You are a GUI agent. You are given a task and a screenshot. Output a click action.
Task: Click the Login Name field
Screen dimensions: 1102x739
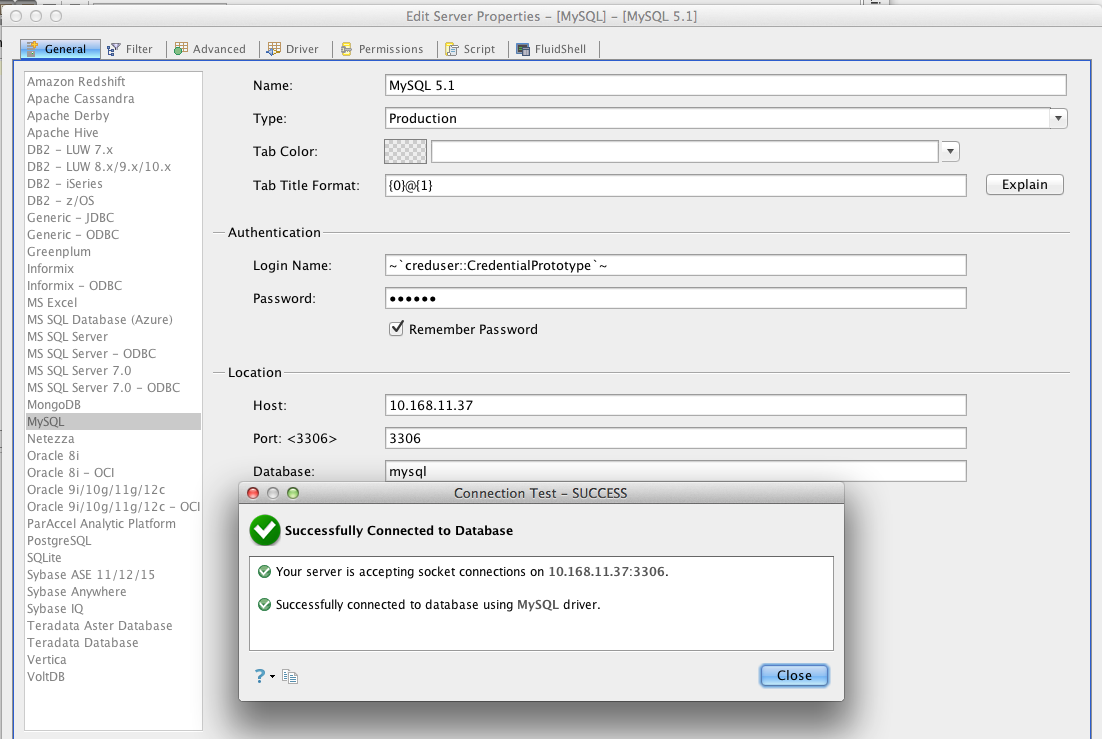(675, 265)
